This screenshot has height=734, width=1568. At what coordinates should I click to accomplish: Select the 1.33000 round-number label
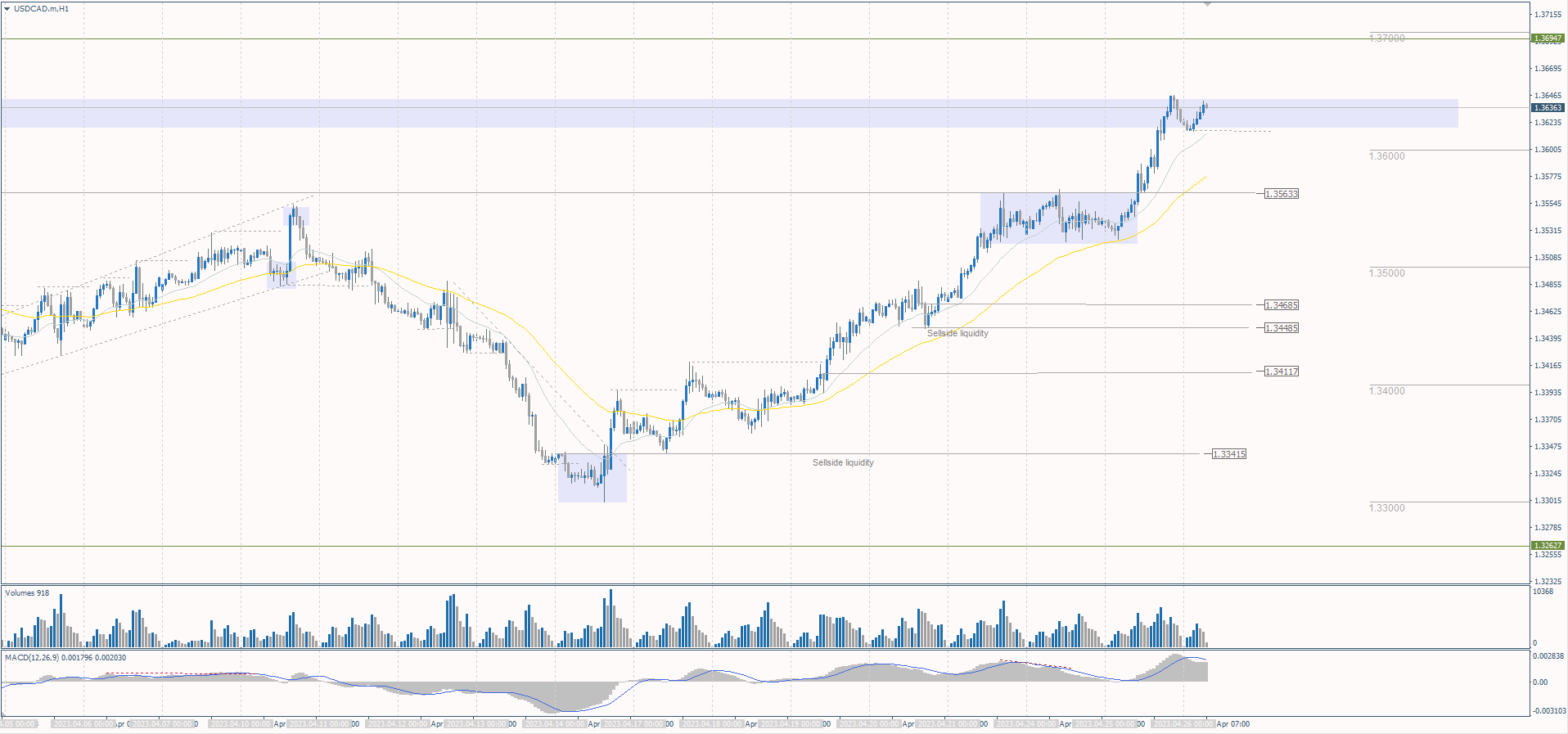1387,508
